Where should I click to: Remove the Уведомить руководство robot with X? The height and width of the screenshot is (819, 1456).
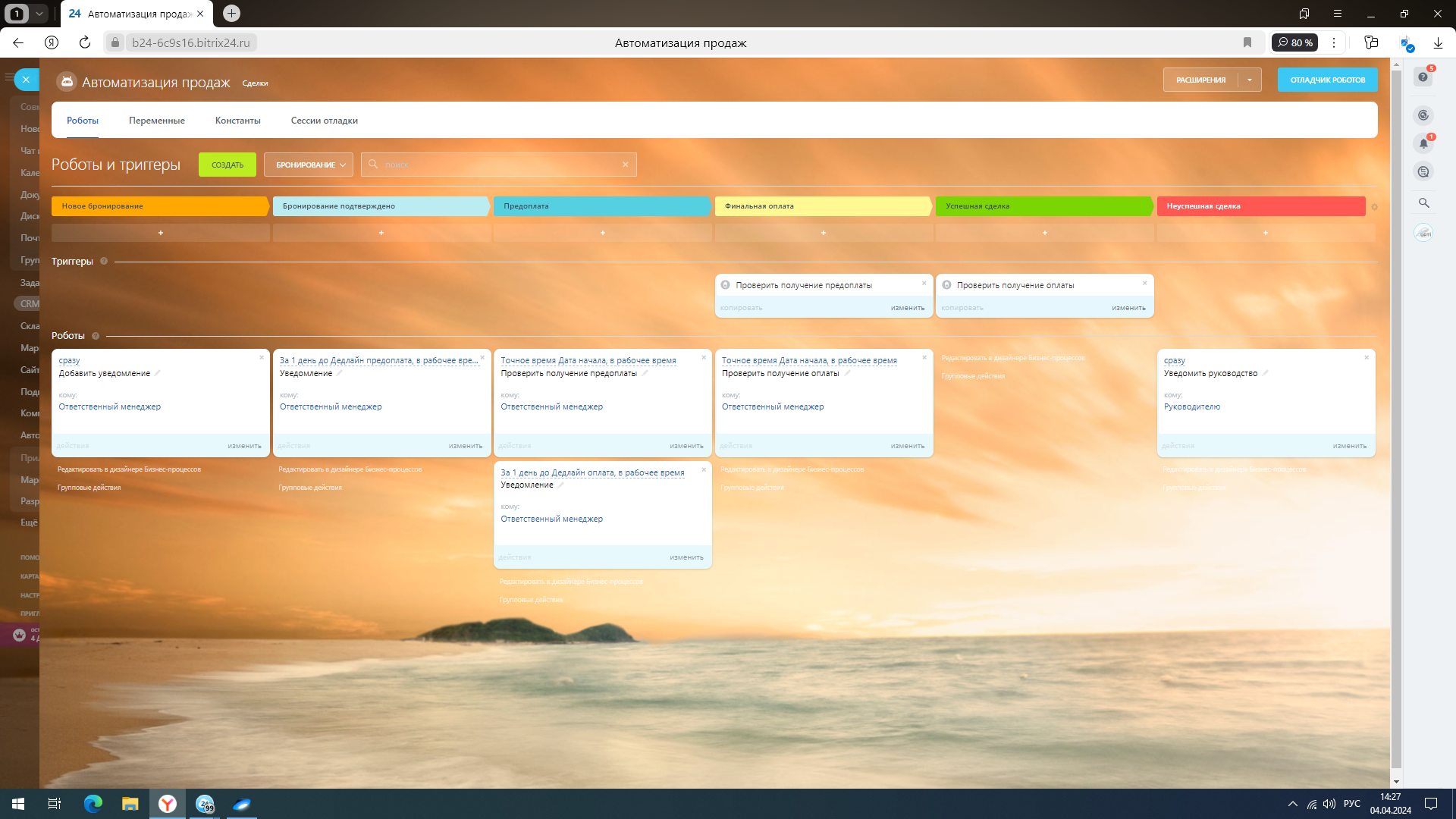1367,357
